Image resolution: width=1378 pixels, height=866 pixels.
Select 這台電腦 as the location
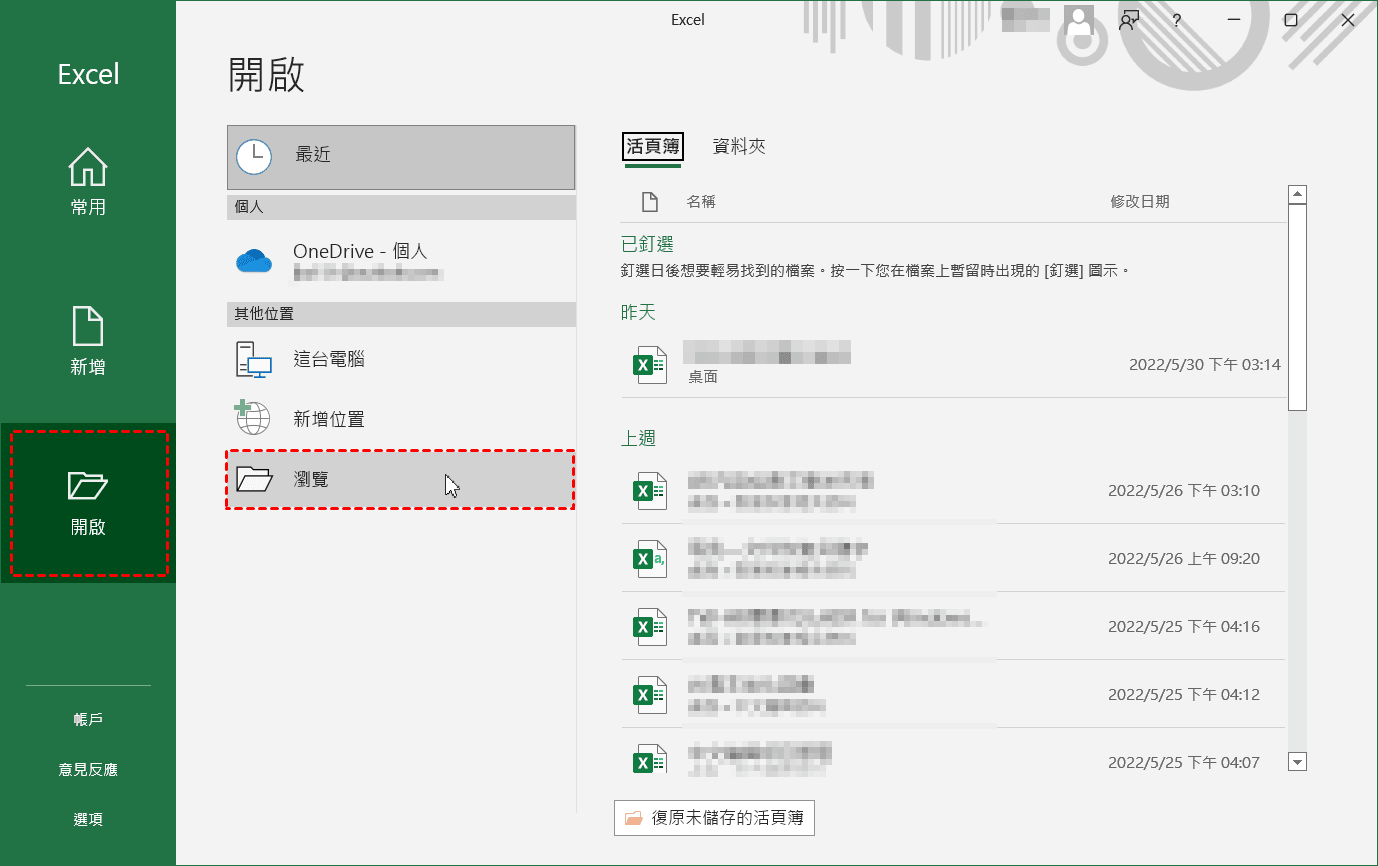coord(401,359)
